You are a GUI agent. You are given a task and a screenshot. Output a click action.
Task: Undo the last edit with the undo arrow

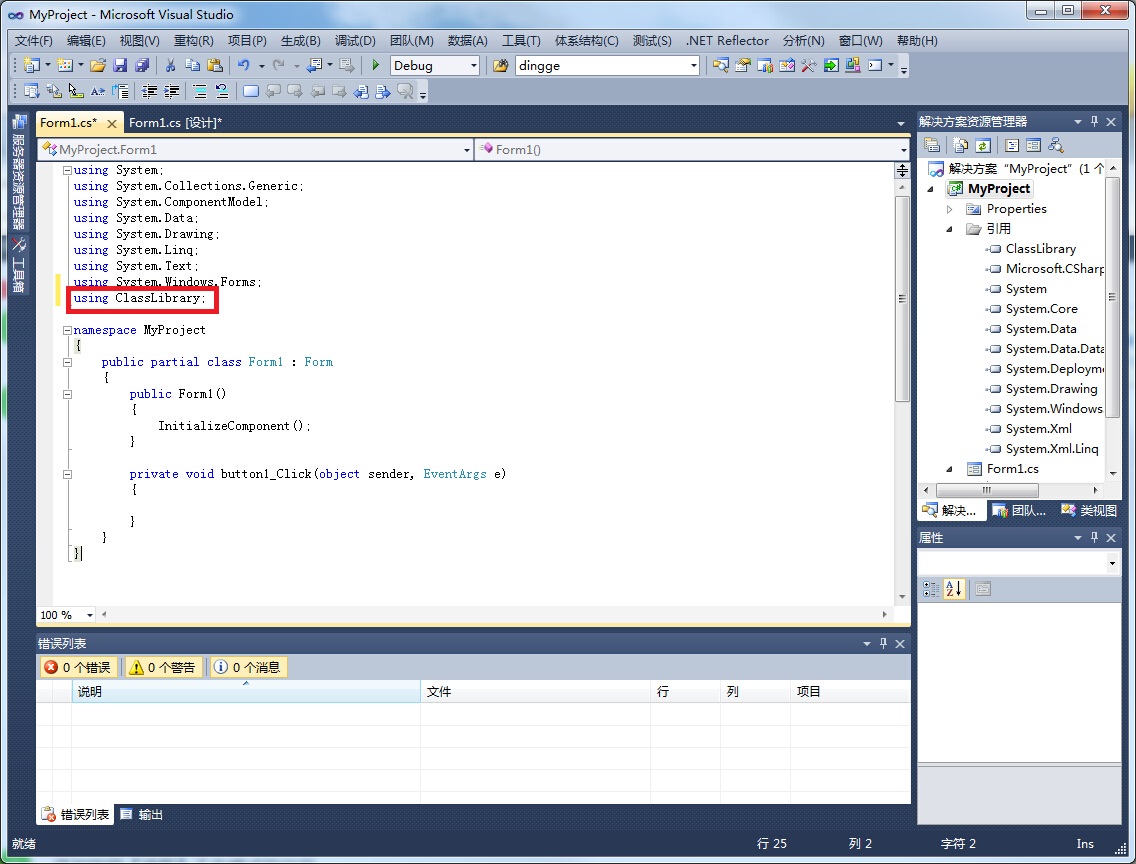click(x=243, y=65)
